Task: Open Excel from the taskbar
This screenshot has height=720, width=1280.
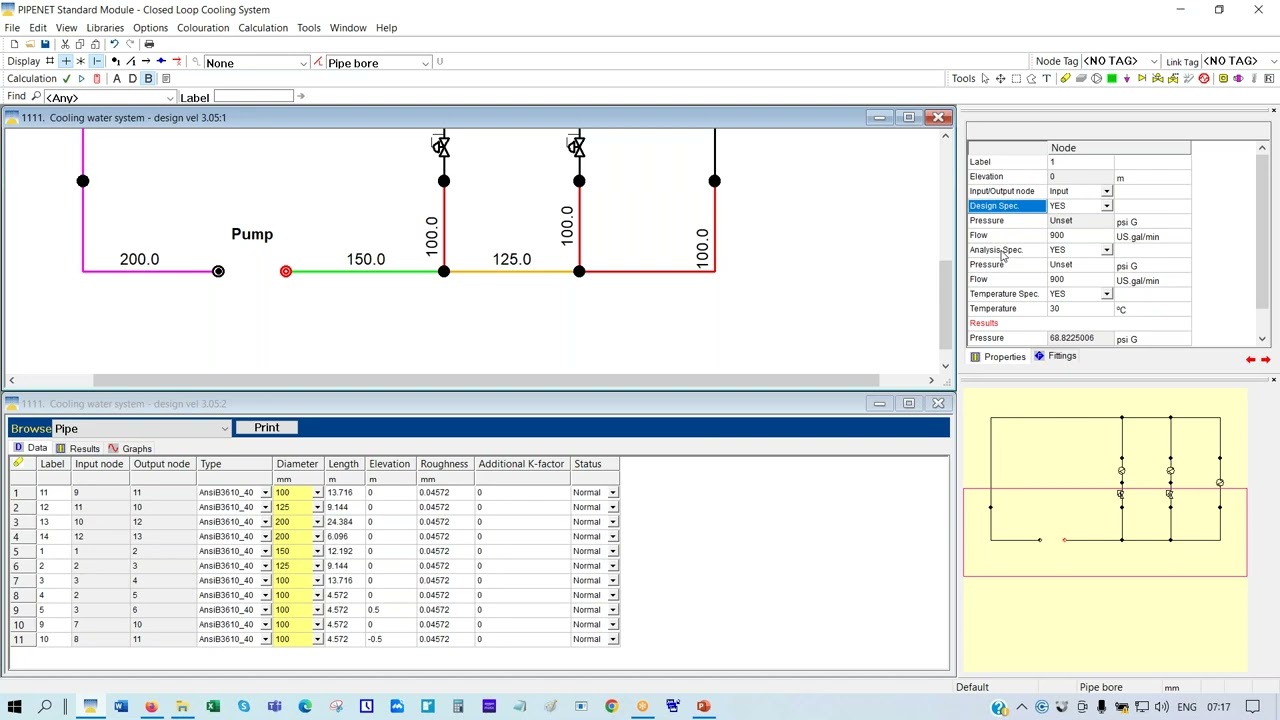Action: pyautogui.click(x=213, y=706)
